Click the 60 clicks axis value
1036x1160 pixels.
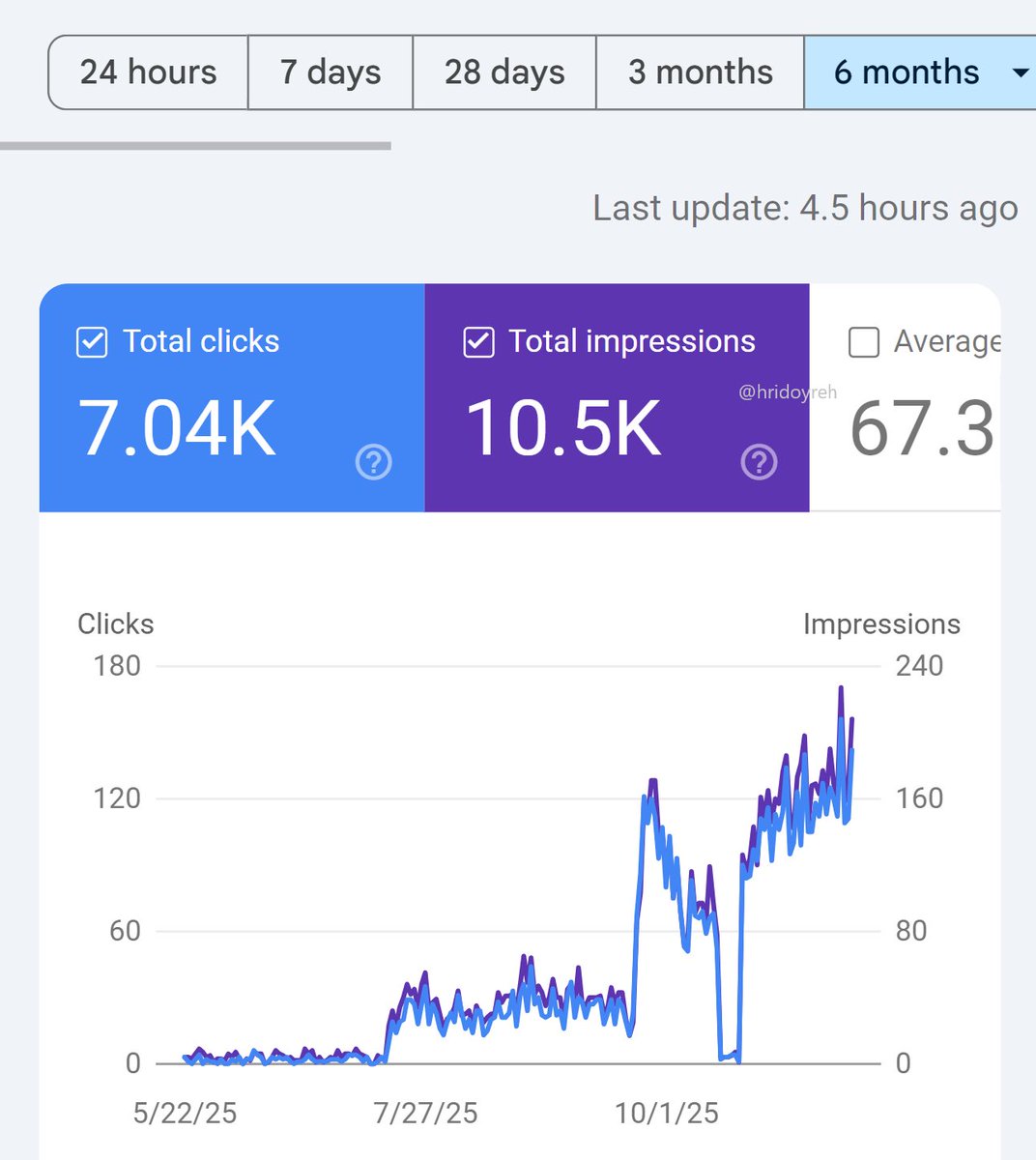pos(125,931)
